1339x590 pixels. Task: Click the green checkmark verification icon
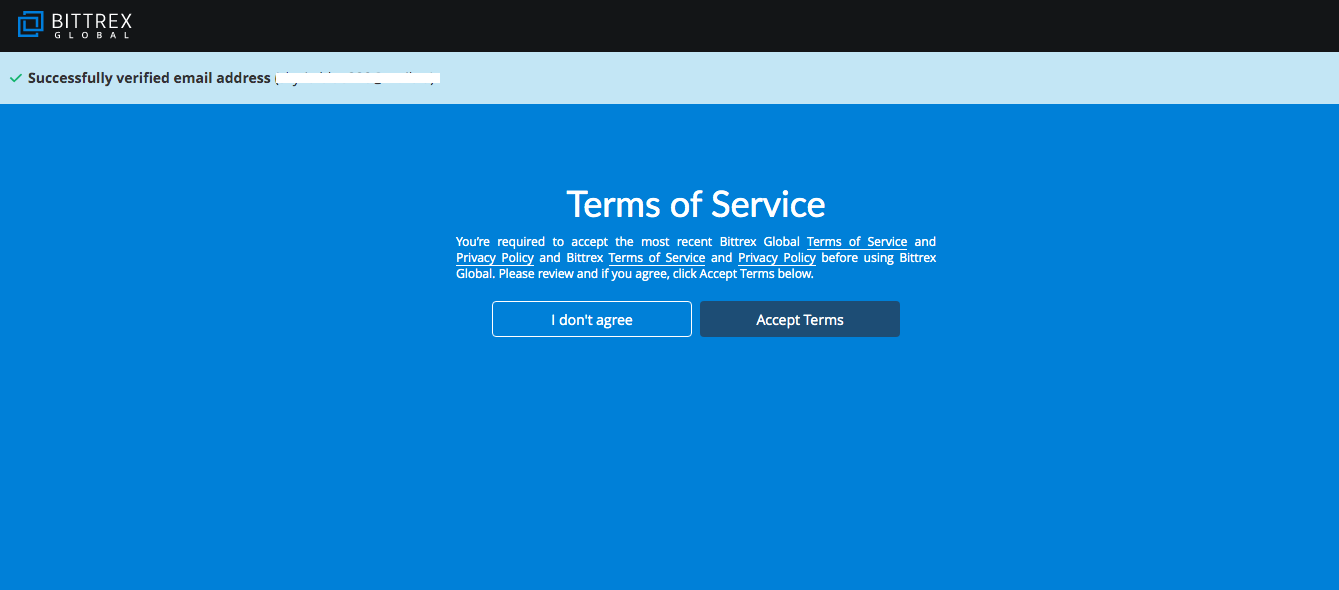point(15,78)
